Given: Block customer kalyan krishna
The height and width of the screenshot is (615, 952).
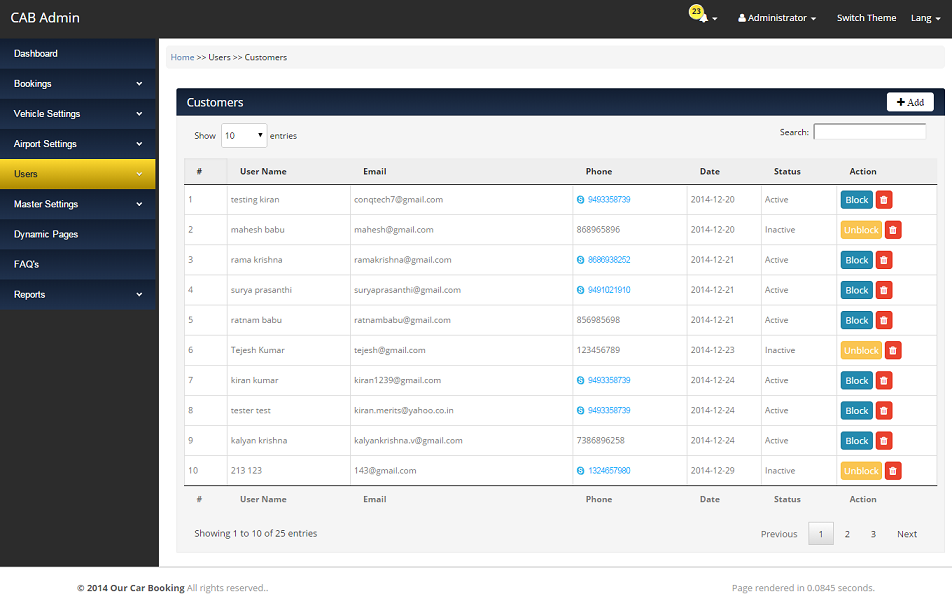Looking at the screenshot, I should [x=857, y=441].
